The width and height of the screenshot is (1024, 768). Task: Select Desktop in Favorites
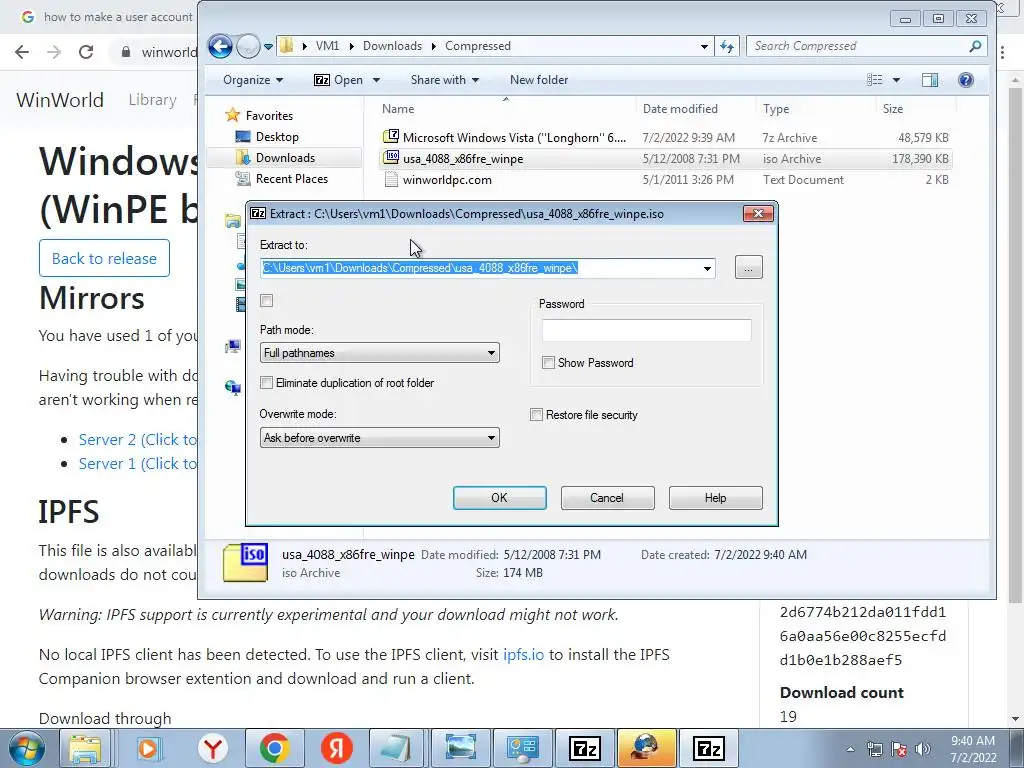tap(277, 136)
